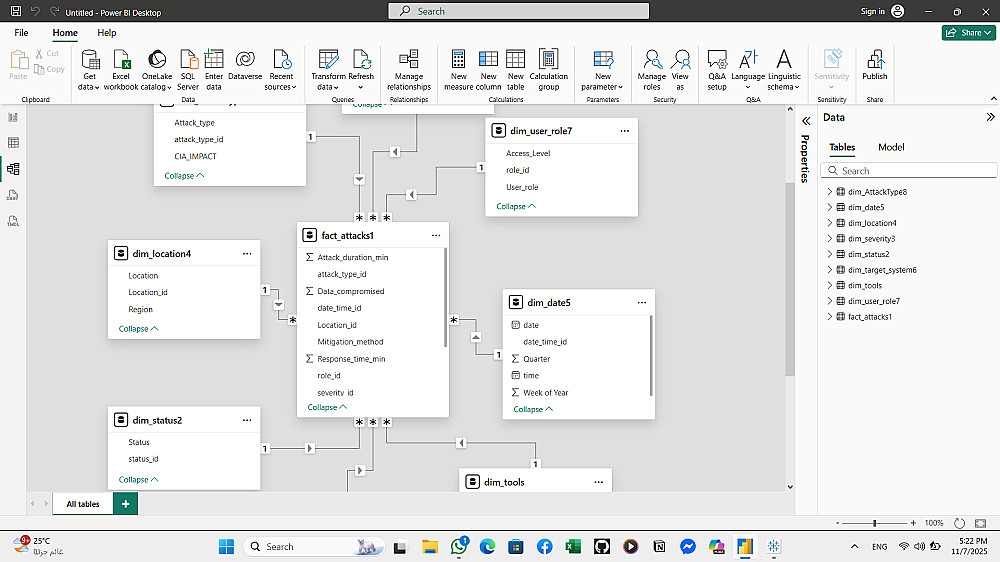
Task: Open Enter data tool
Action: (214, 60)
